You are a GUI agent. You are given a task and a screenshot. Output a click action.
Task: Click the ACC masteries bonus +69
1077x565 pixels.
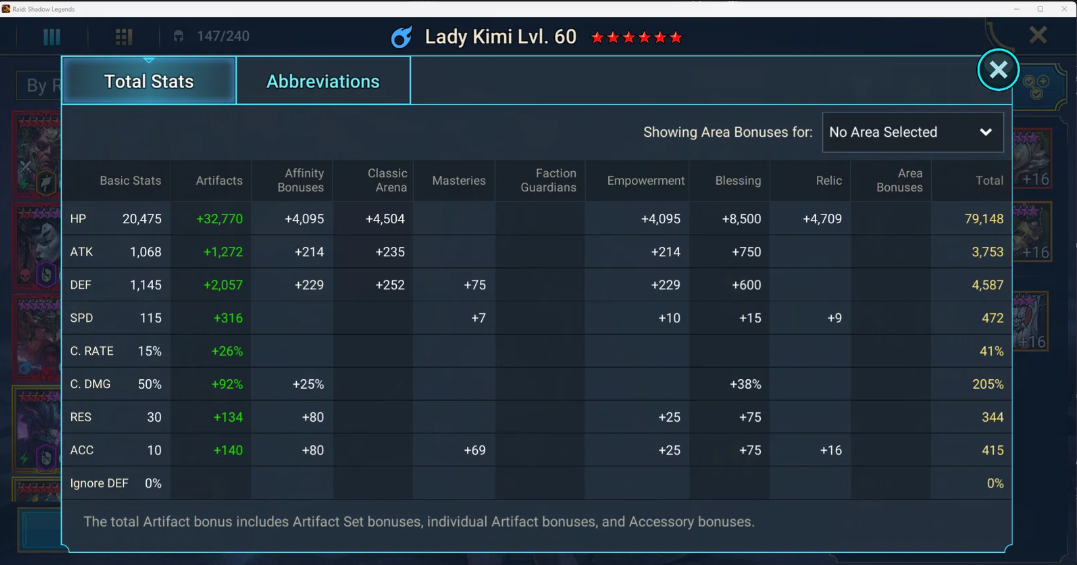pos(475,450)
